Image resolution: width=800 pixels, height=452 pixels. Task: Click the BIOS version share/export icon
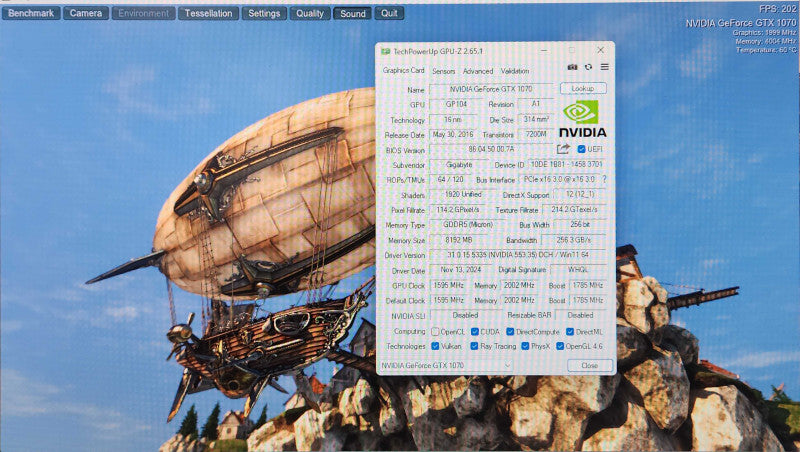563,149
